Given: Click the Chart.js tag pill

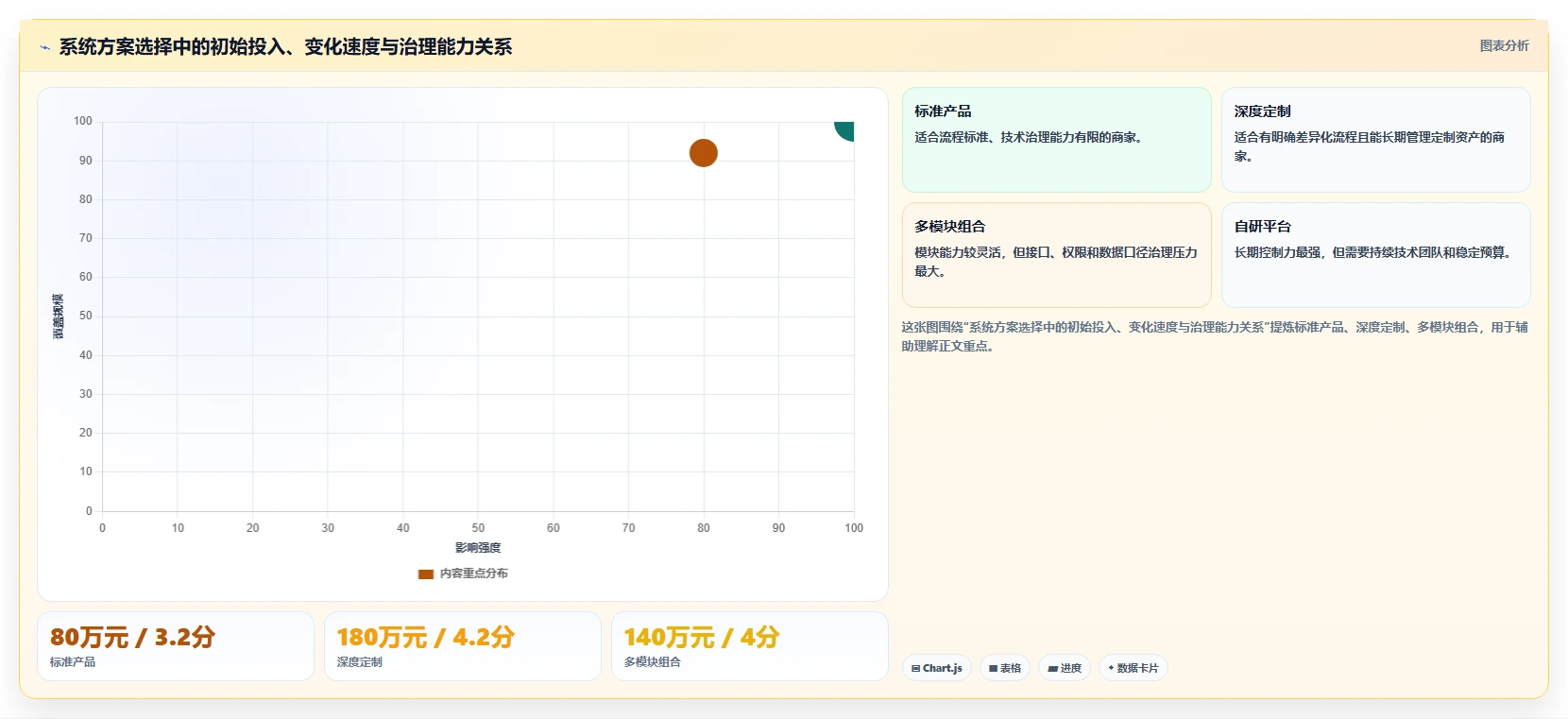Looking at the screenshot, I should pos(936,668).
